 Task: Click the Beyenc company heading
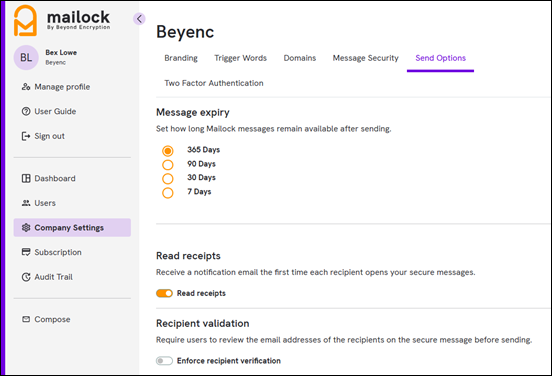pos(185,32)
